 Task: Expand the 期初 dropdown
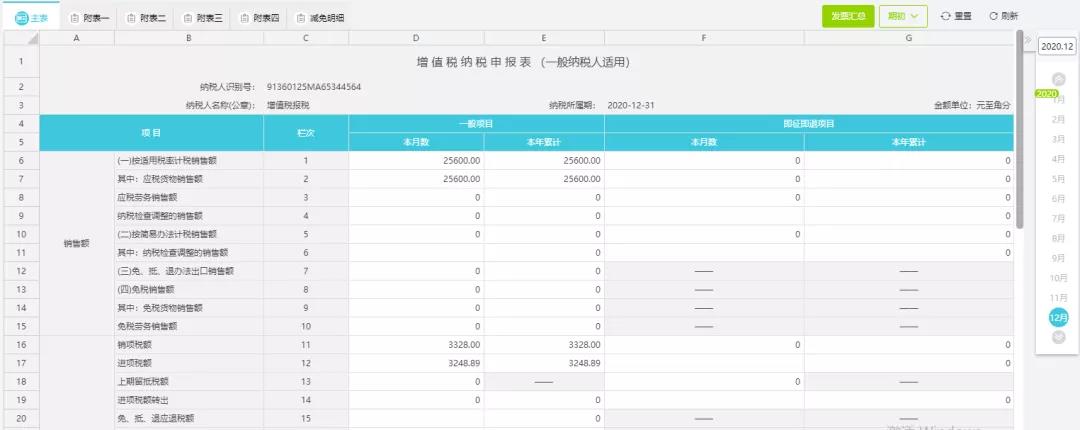(x=903, y=16)
